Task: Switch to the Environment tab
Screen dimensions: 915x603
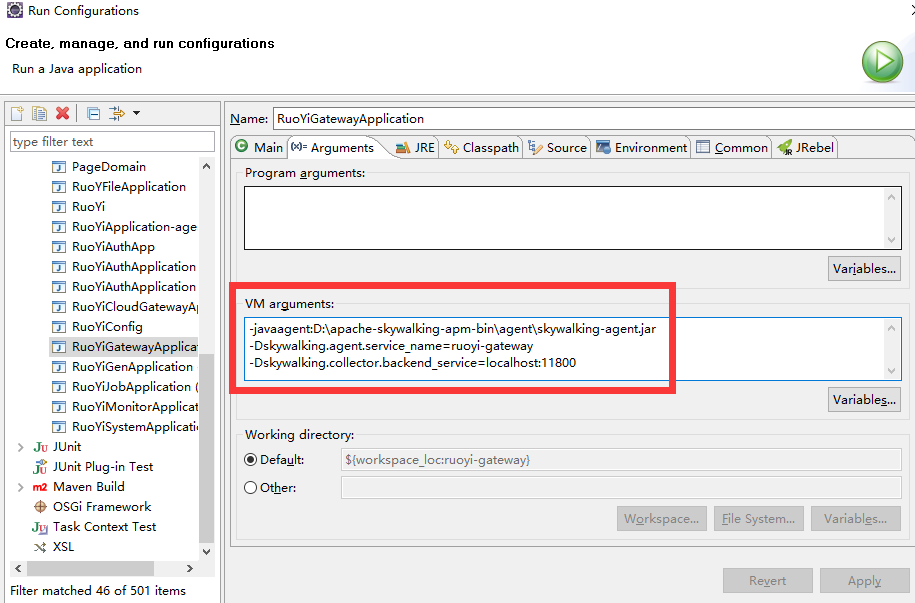Action: tap(642, 147)
